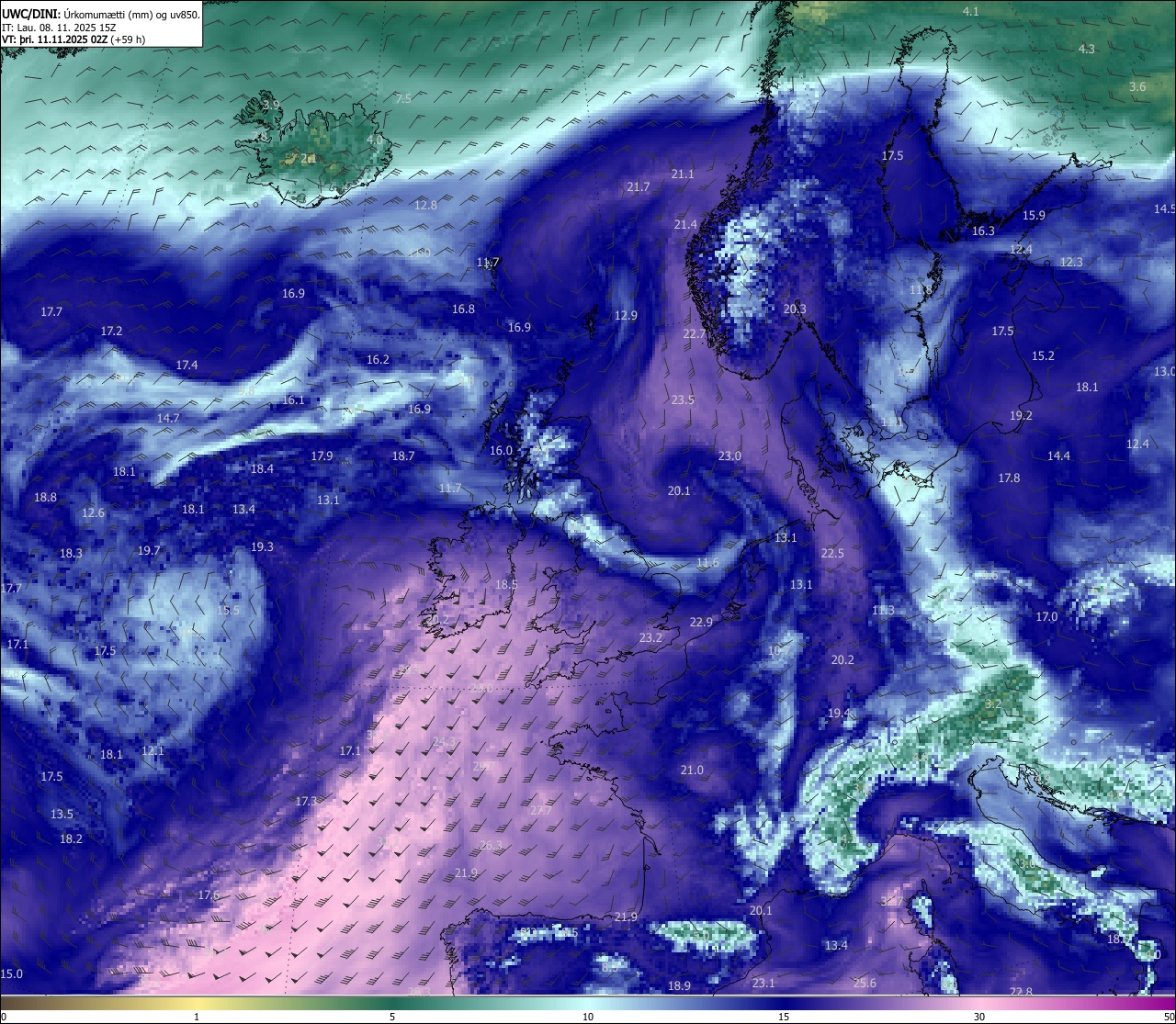Click the map value 15.9
The image size is (1176, 1024).
(x=1034, y=215)
